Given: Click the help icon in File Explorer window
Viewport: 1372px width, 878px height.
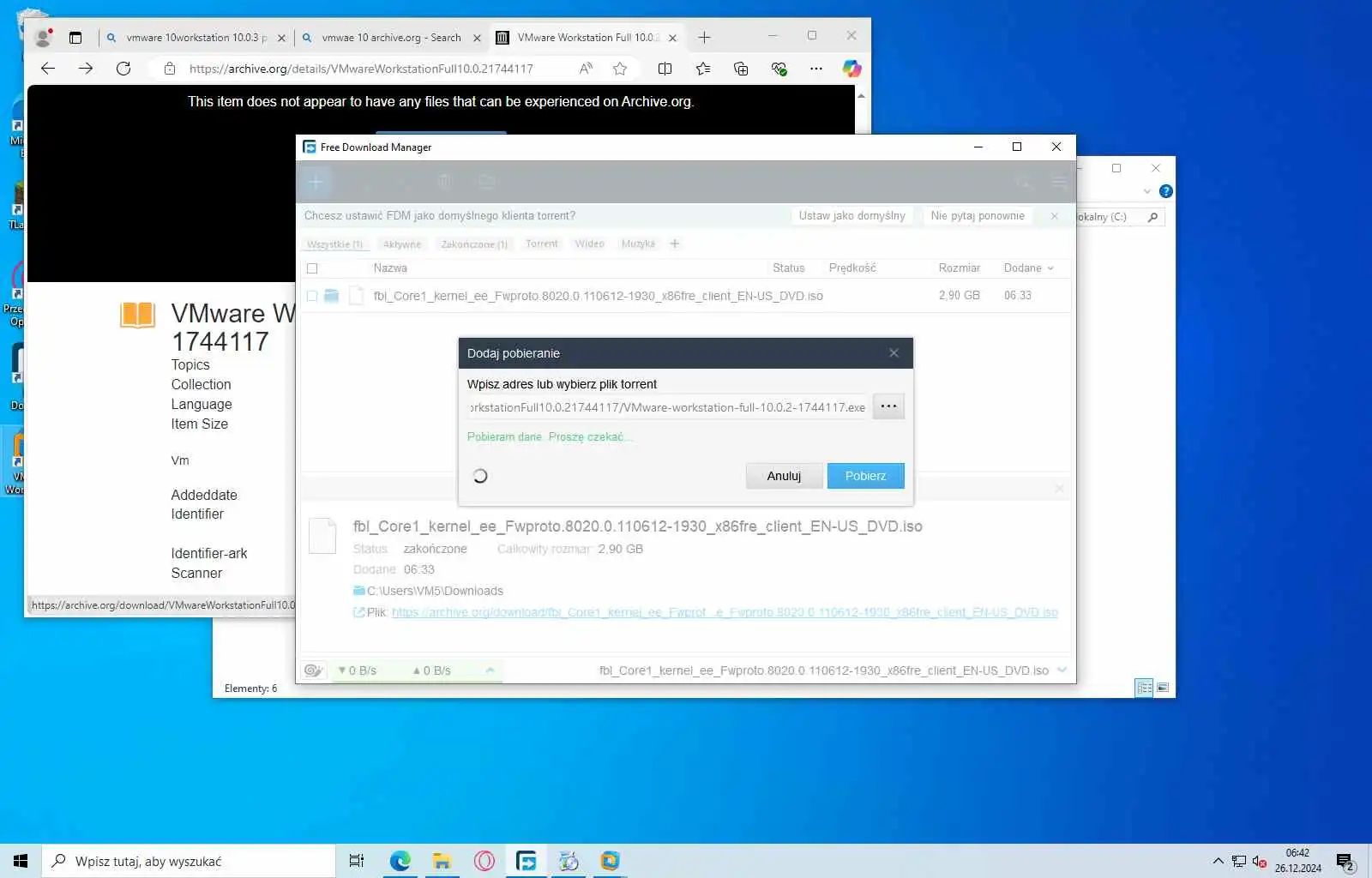Looking at the screenshot, I should (1165, 191).
